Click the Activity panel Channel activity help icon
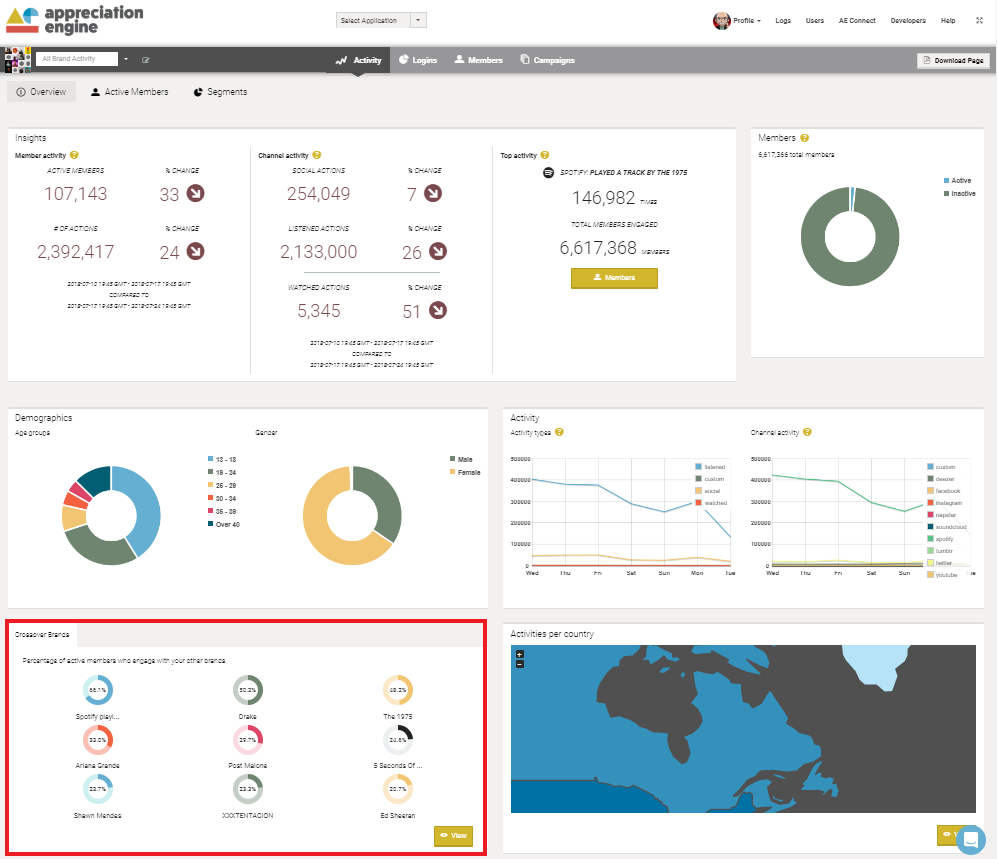Image resolution: width=997 pixels, height=859 pixels. [x=808, y=432]
